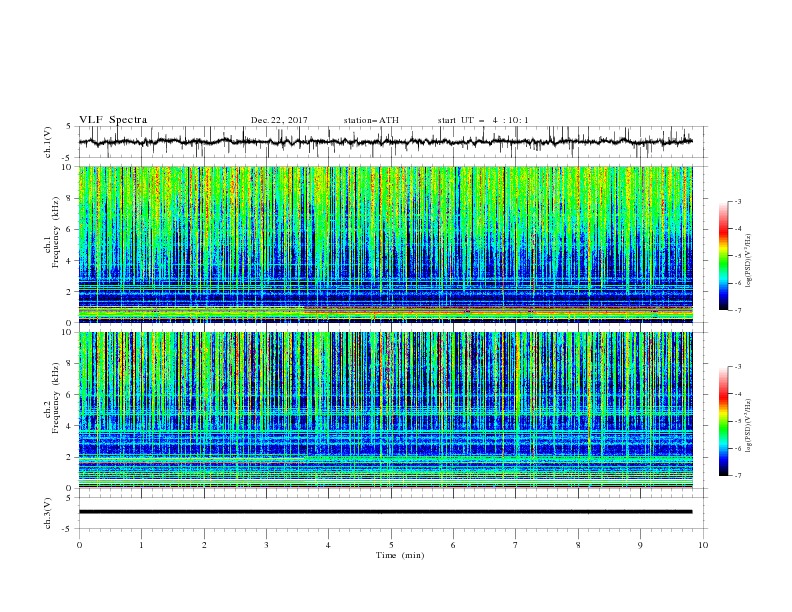792x612 pixels.
Task: Click the "-5" tick of the ch.1(V) axis
Action: pyautogui.click(x=68, y=158)
